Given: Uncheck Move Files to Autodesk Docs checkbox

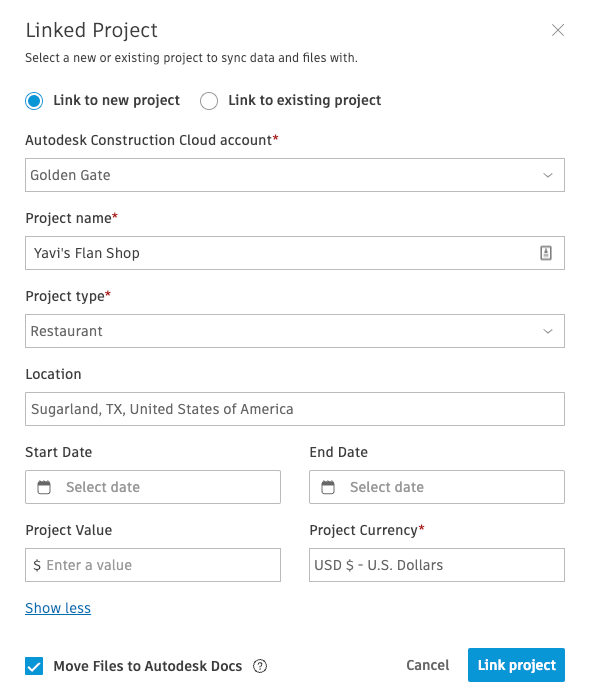Looking at the screenshot, I should (x=34, y=666).
